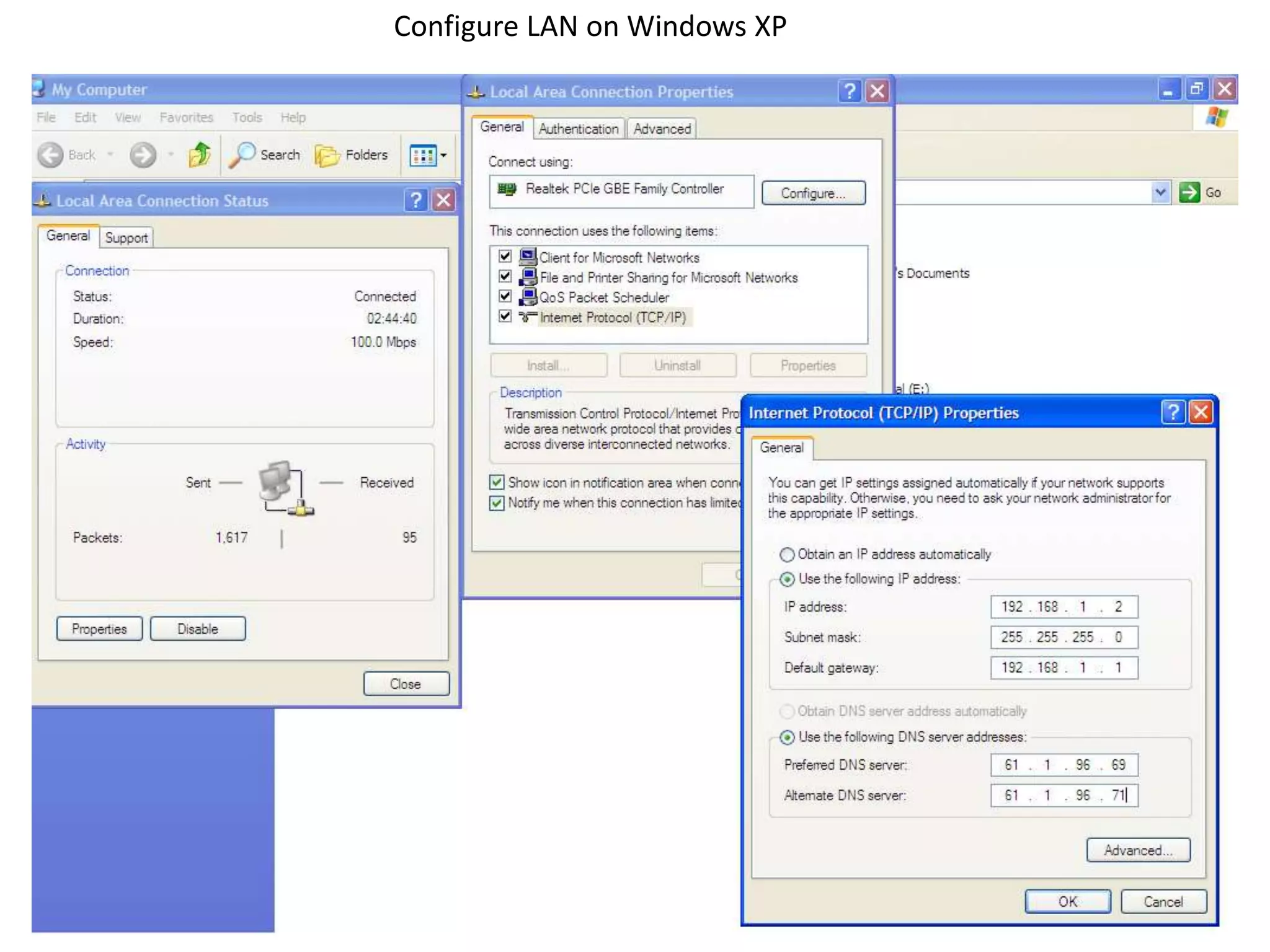This screenshot has width=1270, height=952.
Task: Expand the Forward history dropdown arrow
Action: click(x=171, y=154)
